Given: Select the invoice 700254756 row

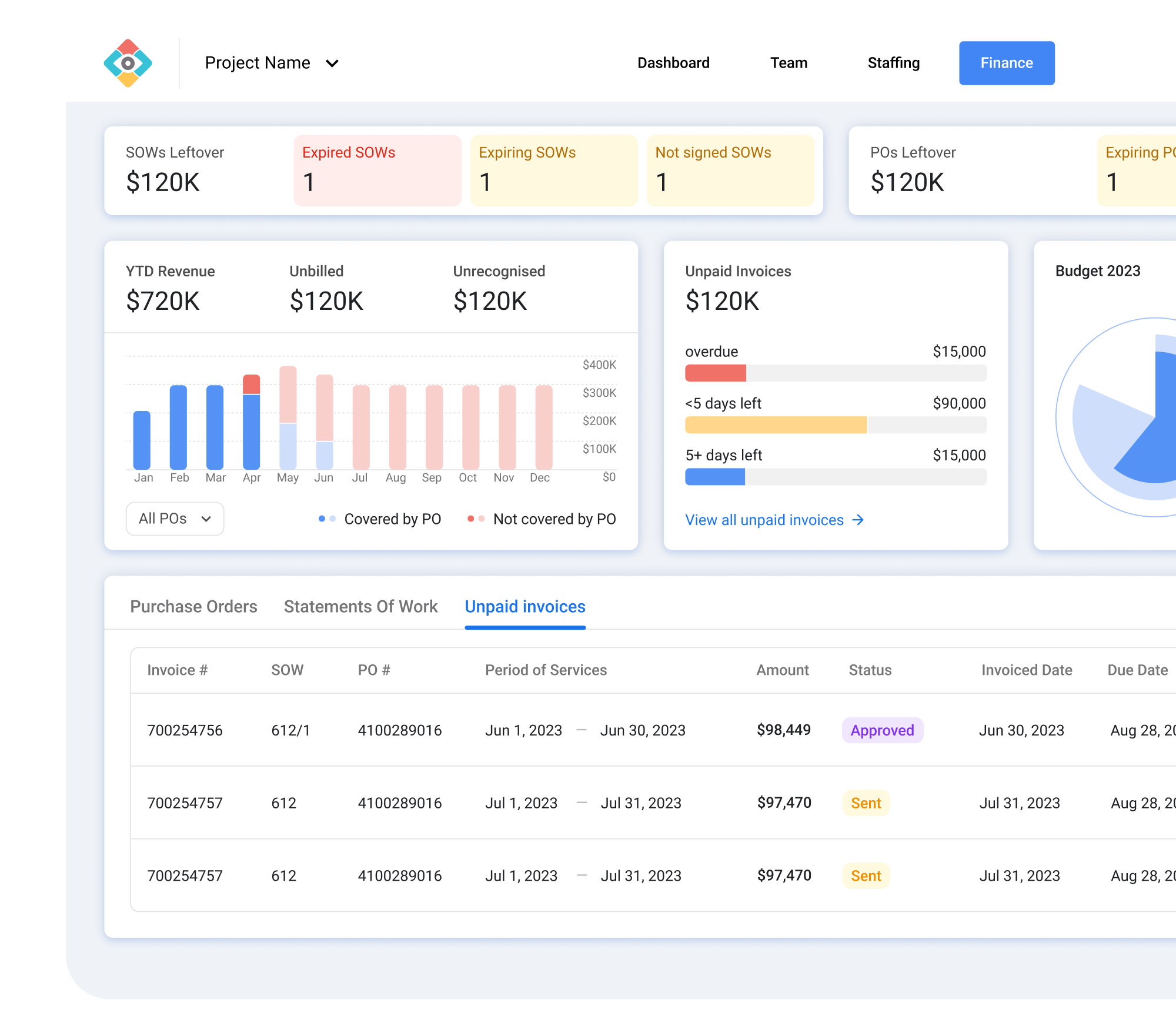Looking at the screenshot, I should 185,730.
